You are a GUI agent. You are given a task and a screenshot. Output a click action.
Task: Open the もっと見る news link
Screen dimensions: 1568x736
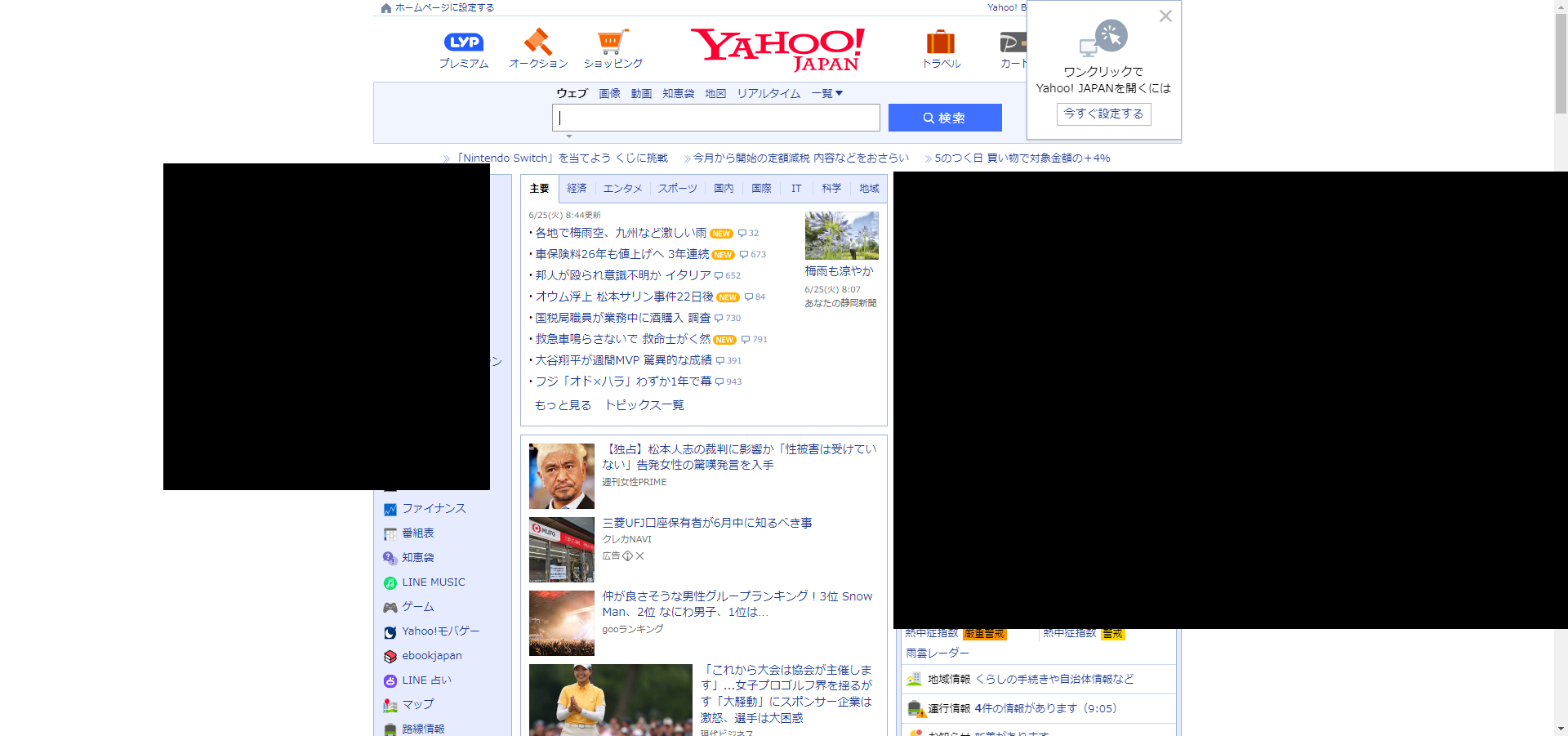[563, 405]
